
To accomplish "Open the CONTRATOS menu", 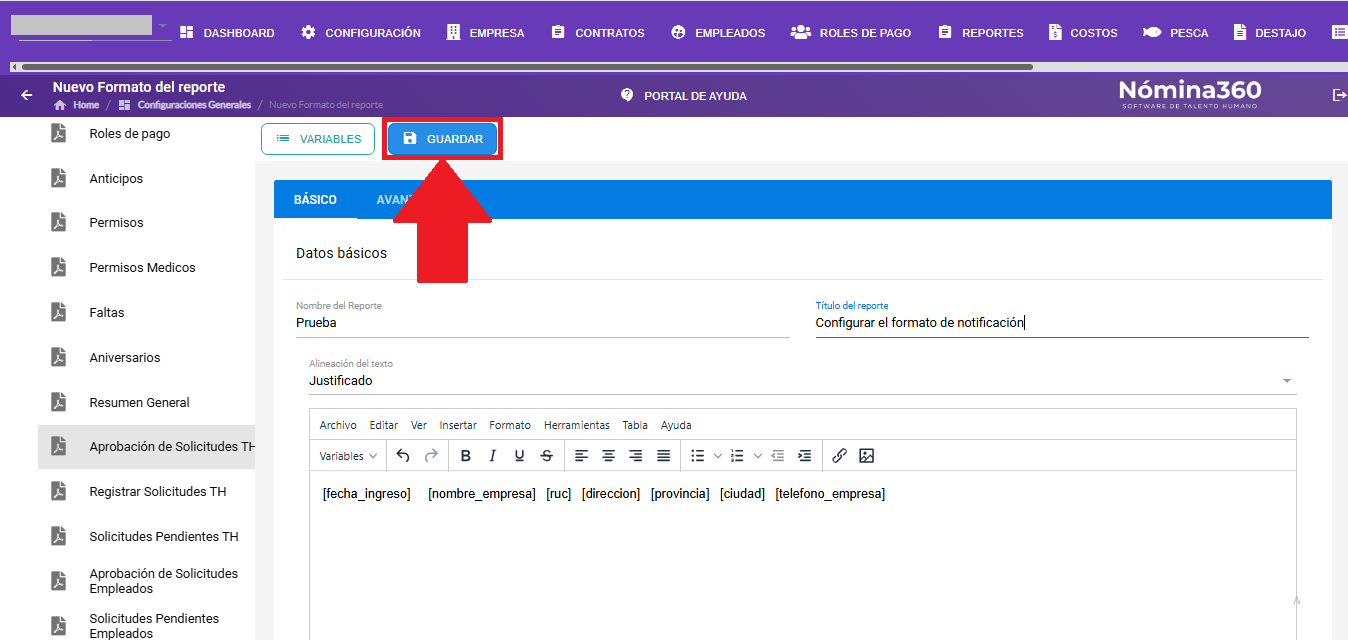I will [598, 33].
